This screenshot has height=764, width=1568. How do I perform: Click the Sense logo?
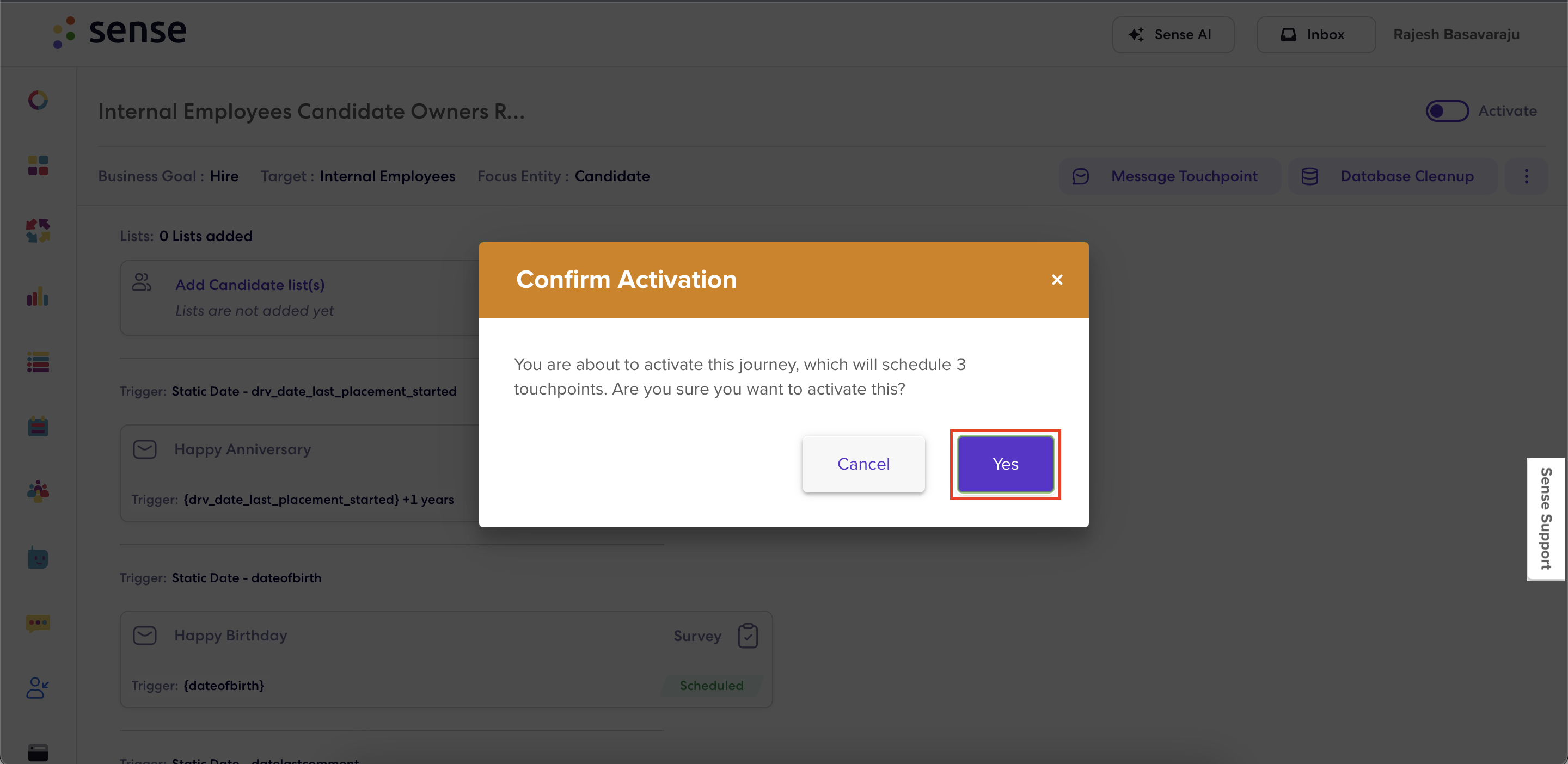(x=119, y=32)
